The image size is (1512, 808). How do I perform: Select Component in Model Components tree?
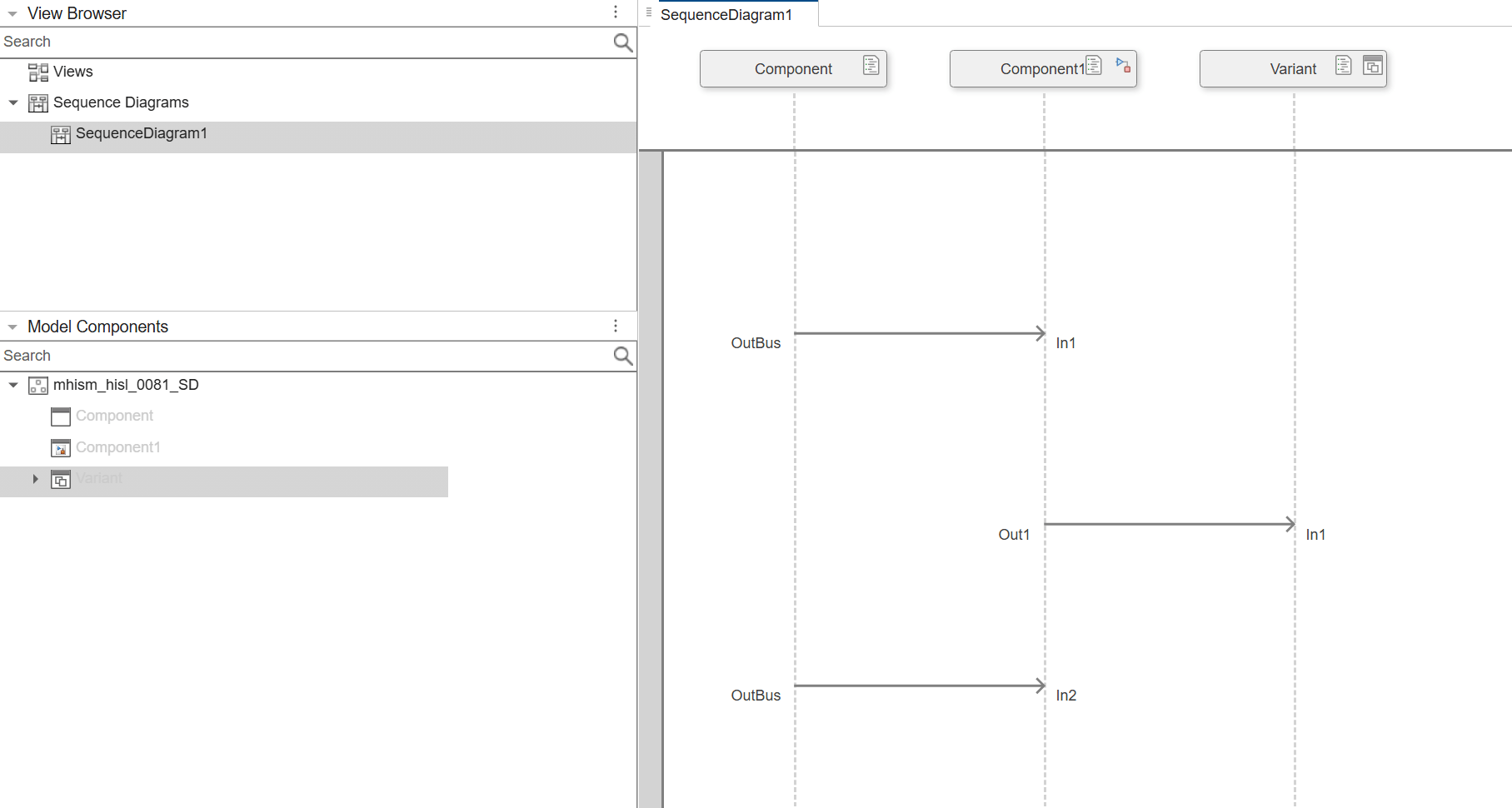coord(114,416)
